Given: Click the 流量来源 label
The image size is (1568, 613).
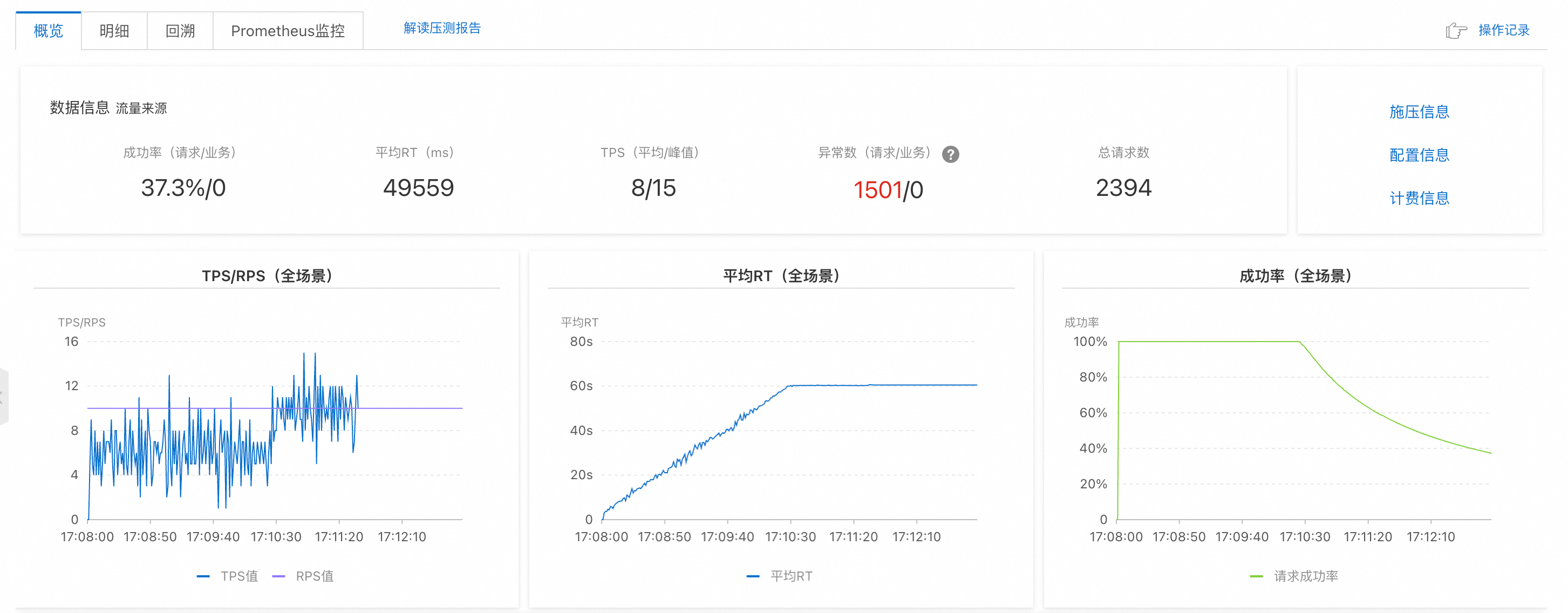Looking at the screenshot, I should click(x=141, y=108).
